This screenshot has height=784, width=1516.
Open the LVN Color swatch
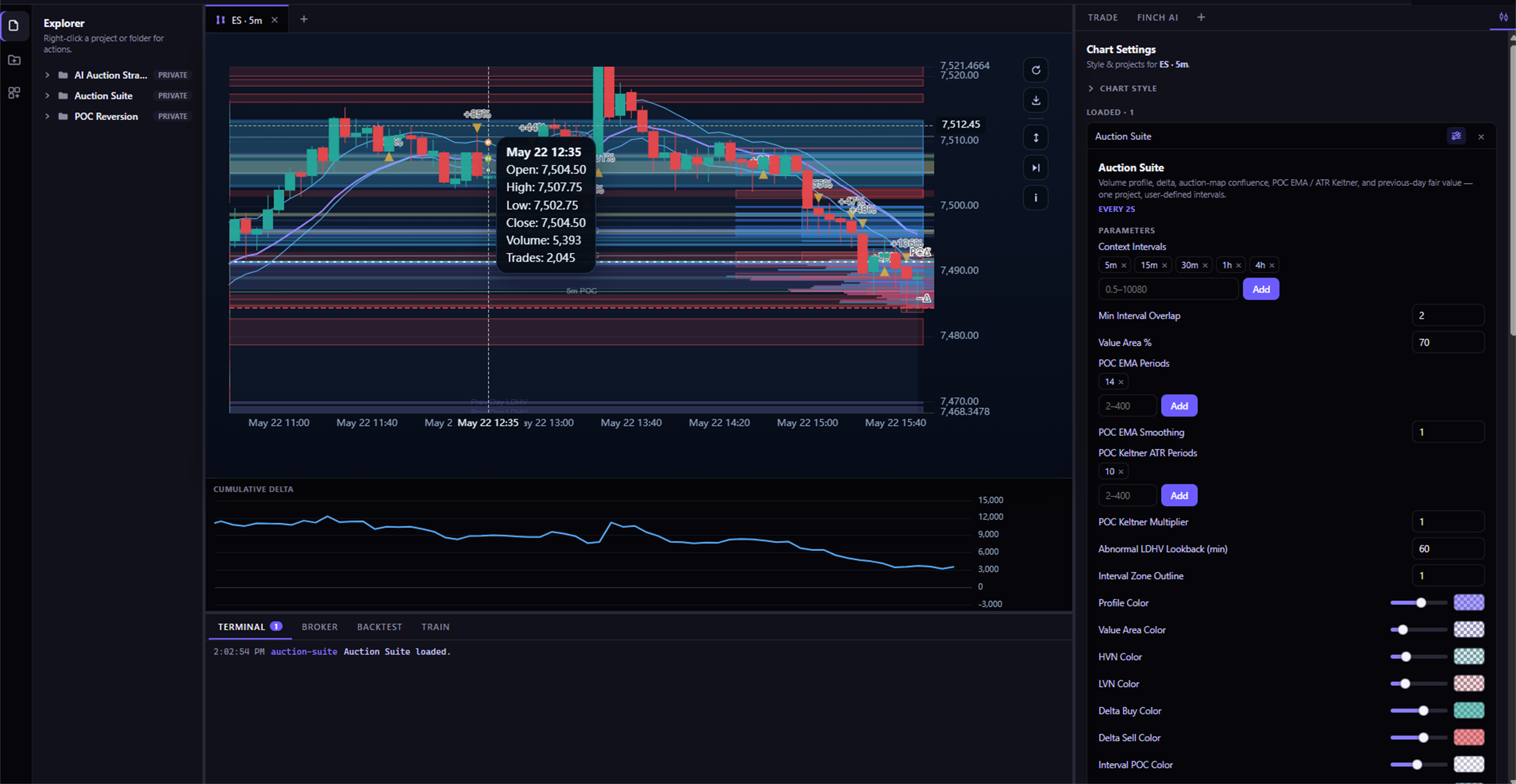coord(1468,684)
